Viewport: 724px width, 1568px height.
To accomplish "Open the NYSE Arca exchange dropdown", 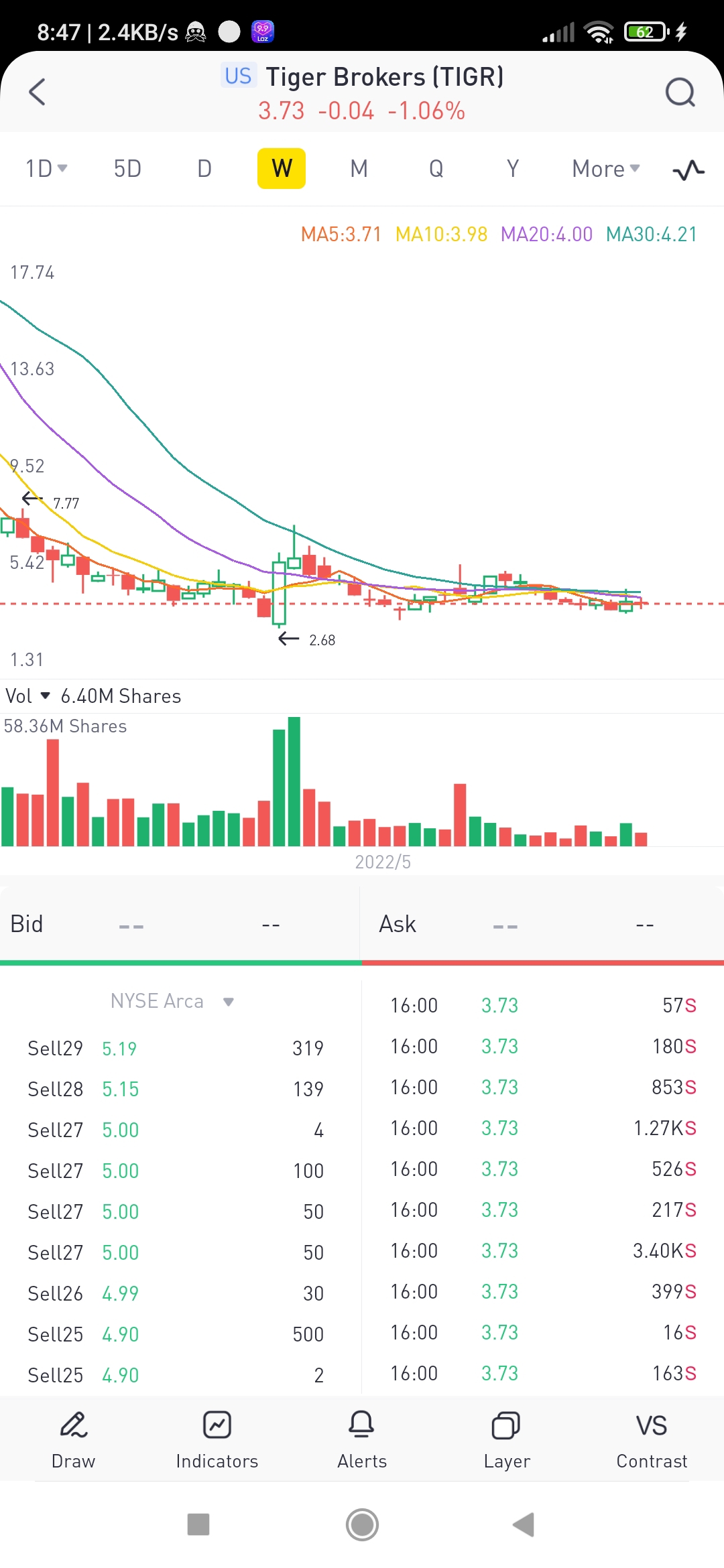I will pos(172,1001).
